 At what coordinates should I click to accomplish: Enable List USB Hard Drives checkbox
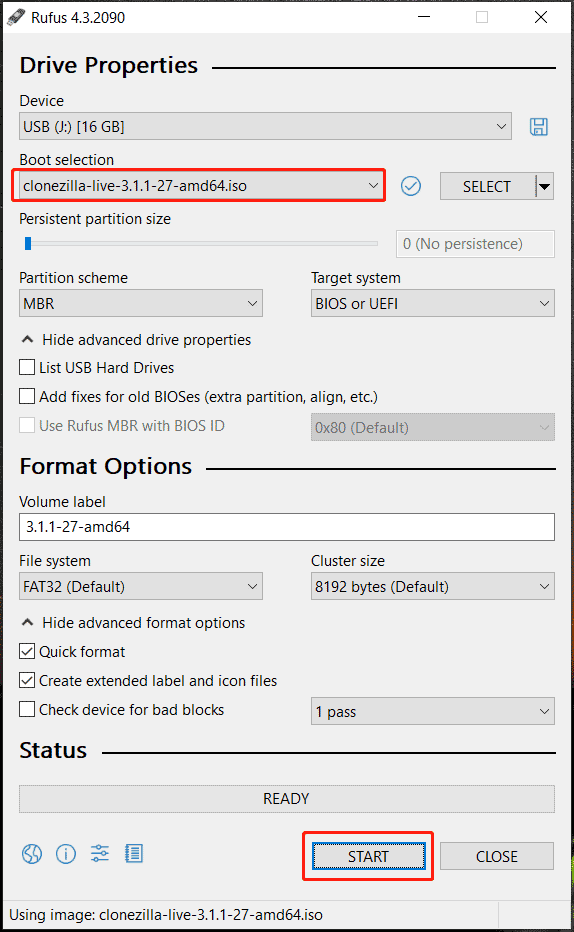point(27,367)
